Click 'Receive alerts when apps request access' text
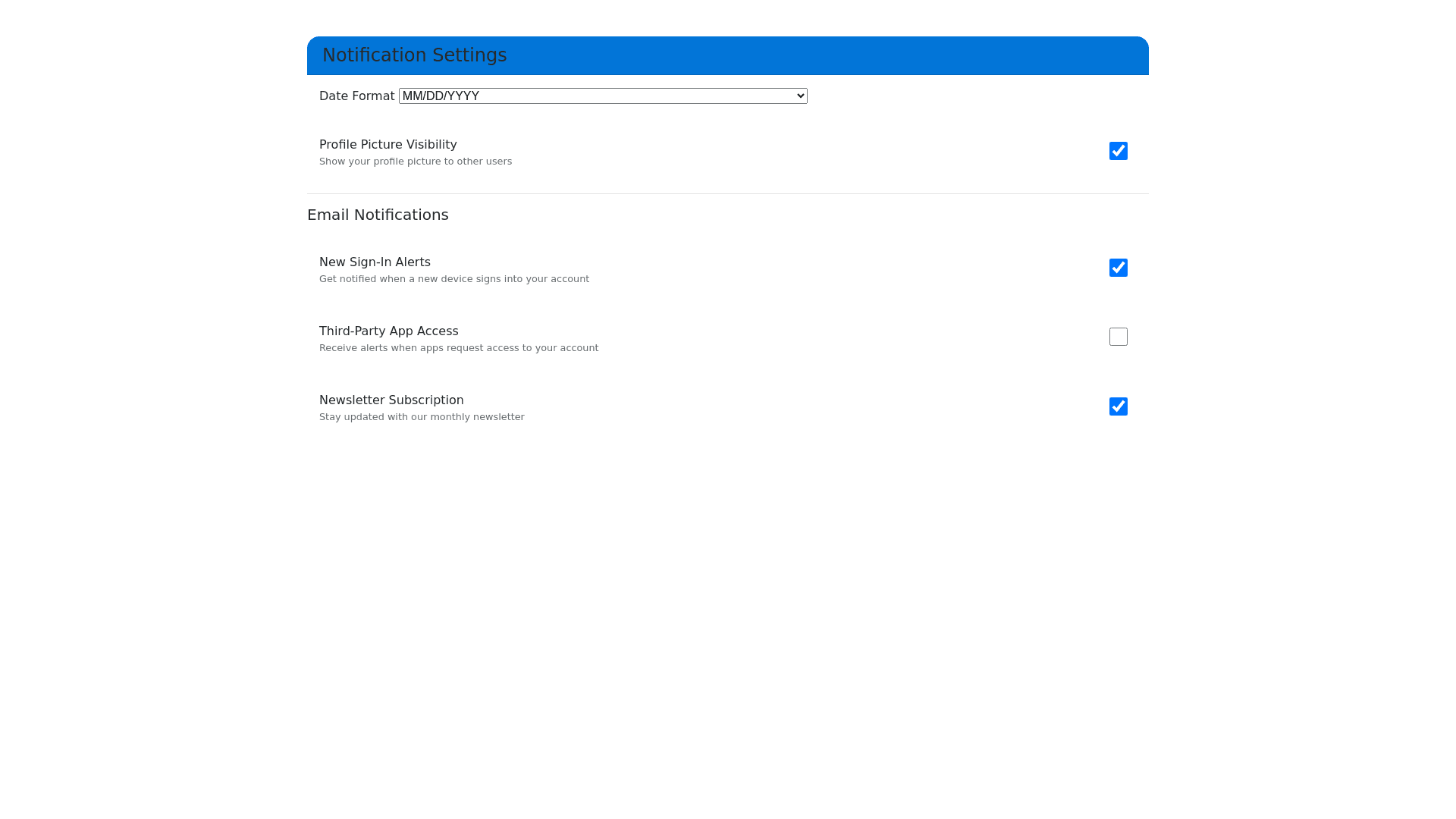Viewport: 1456px width, 819px height. [x=458, y=348]
